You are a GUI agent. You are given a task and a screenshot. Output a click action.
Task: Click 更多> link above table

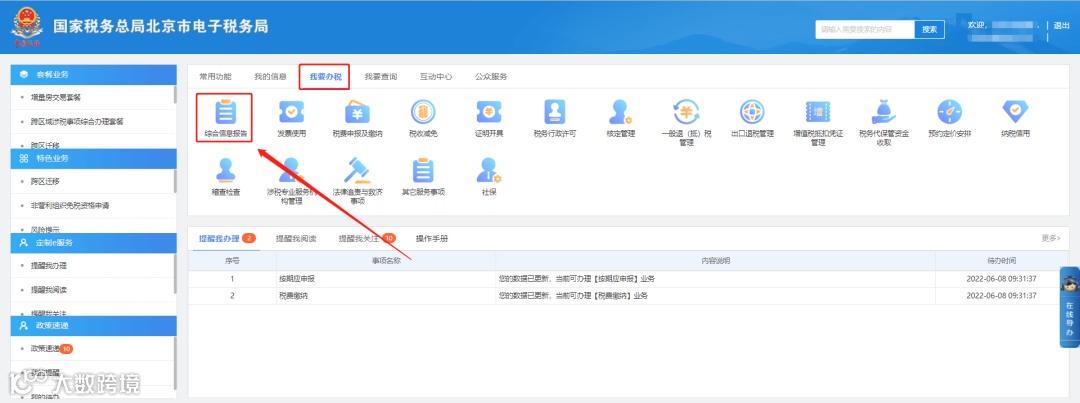[x=1051, y=238]
